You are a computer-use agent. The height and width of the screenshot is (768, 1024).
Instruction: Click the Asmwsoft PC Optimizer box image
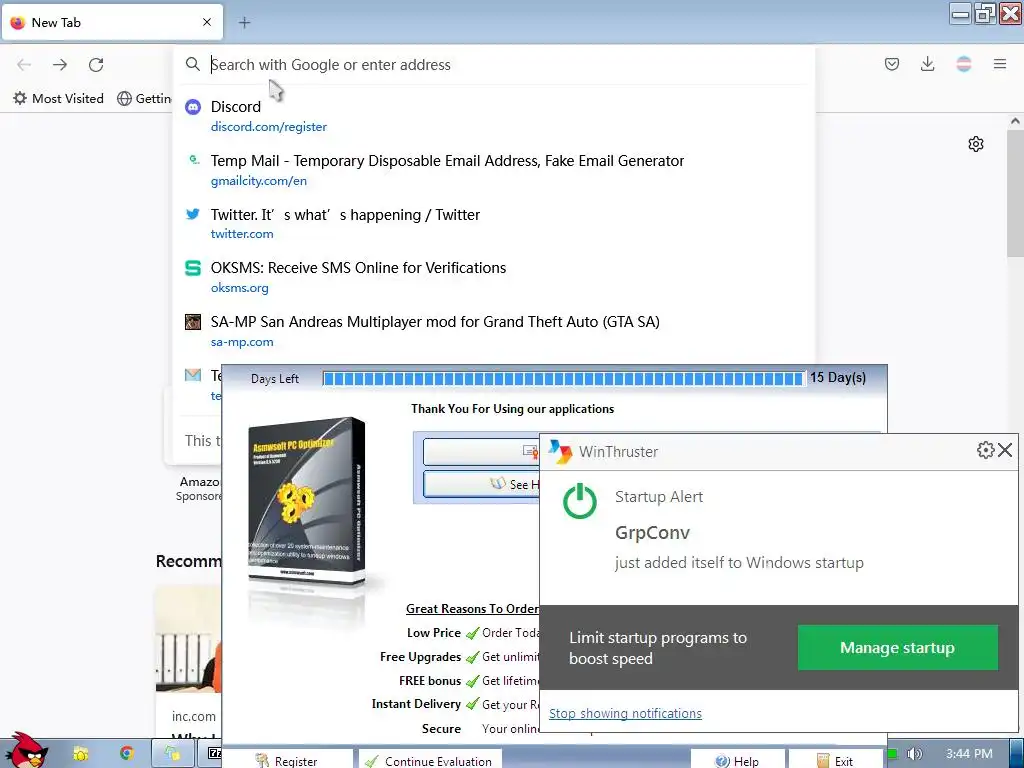tap(307, 503)
